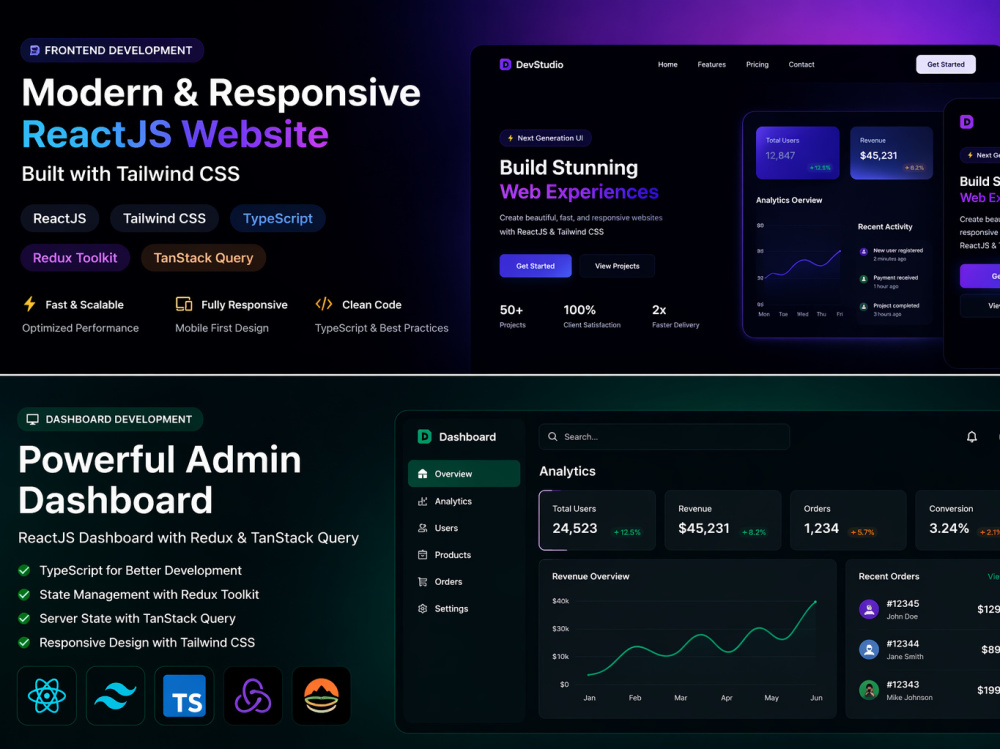The image size is (1000, 749).
Task: Click the Redux logo tile
Action: pos(253,695)
